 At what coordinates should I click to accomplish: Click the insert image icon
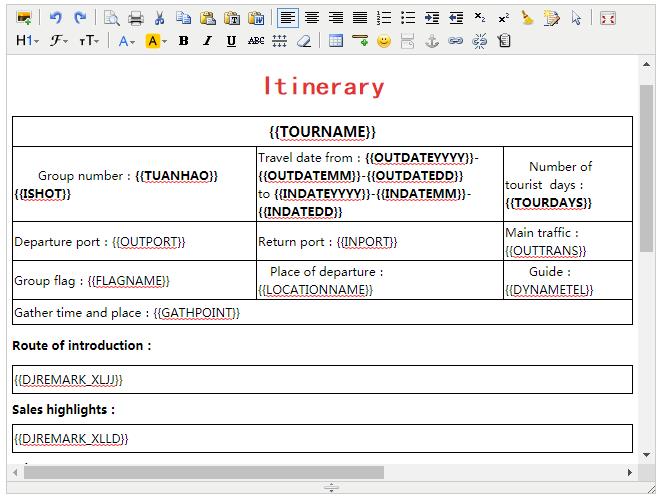point(24,18)
